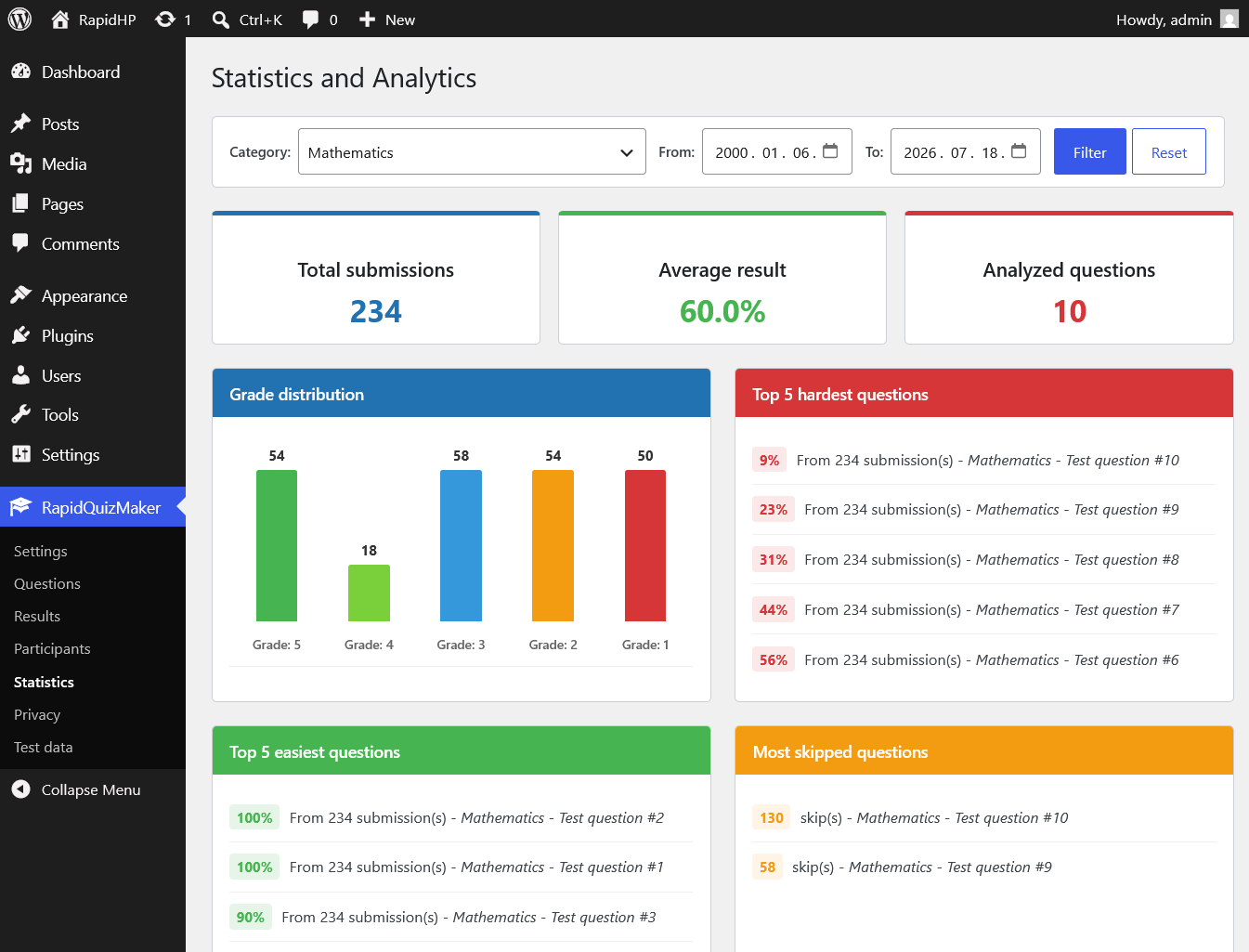
Task: Open the Appearance menu item
Action: tap(93, 295)
